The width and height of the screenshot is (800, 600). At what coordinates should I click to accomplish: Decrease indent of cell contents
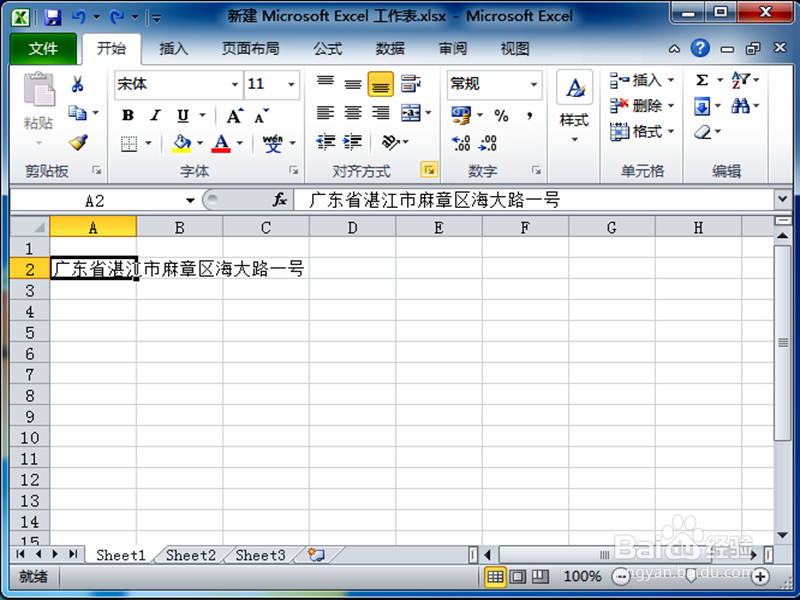[325, 142]
